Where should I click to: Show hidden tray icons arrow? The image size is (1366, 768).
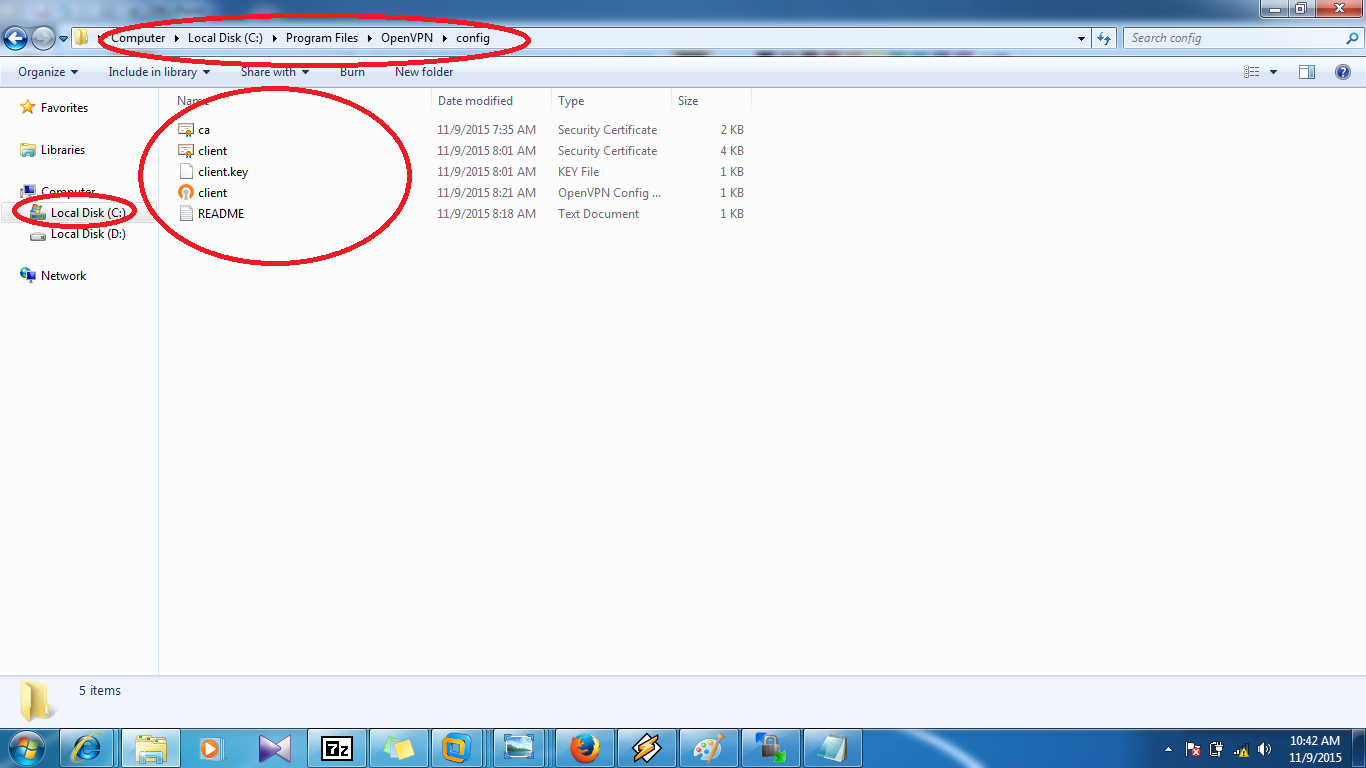1169,749
